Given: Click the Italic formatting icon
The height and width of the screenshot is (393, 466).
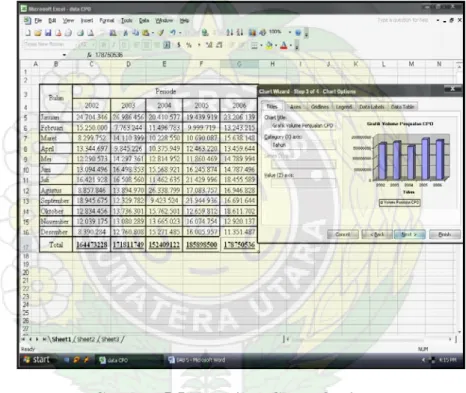Looking at the screenshot, I should (x=114, y=45).
